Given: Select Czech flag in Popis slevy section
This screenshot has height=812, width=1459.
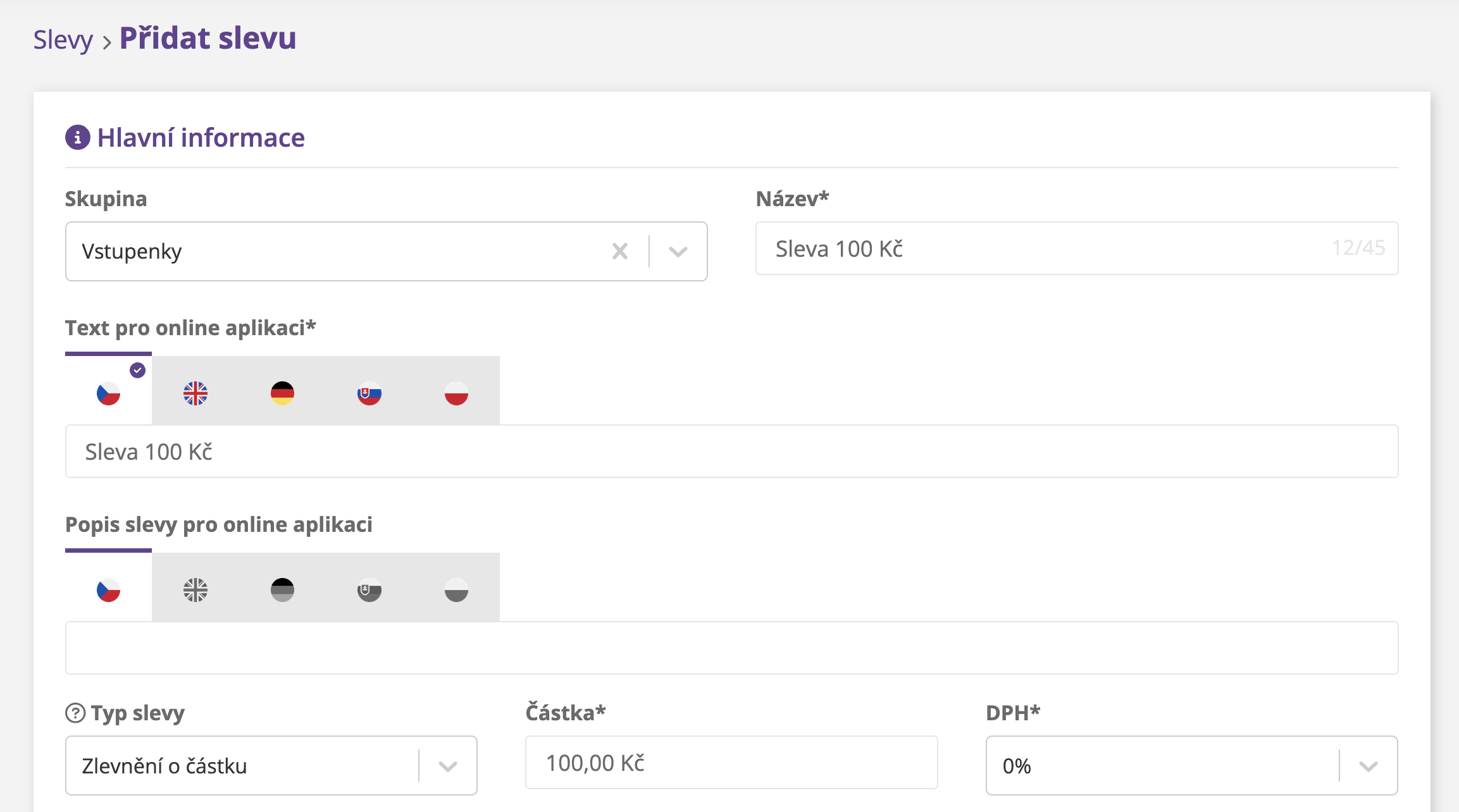Looking at the screenshot, I should tap(108, 590).
